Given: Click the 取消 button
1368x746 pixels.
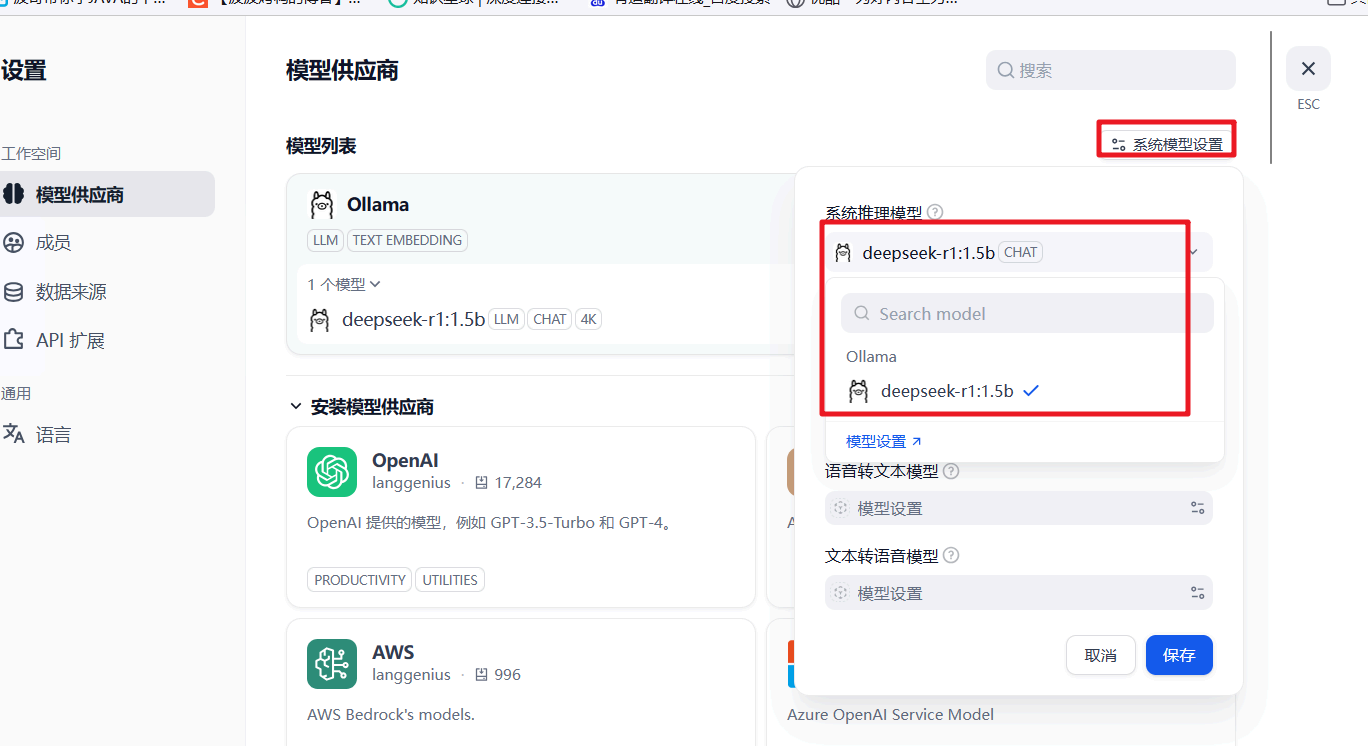Looking at the screenshot, I should tap(1100, 655).
